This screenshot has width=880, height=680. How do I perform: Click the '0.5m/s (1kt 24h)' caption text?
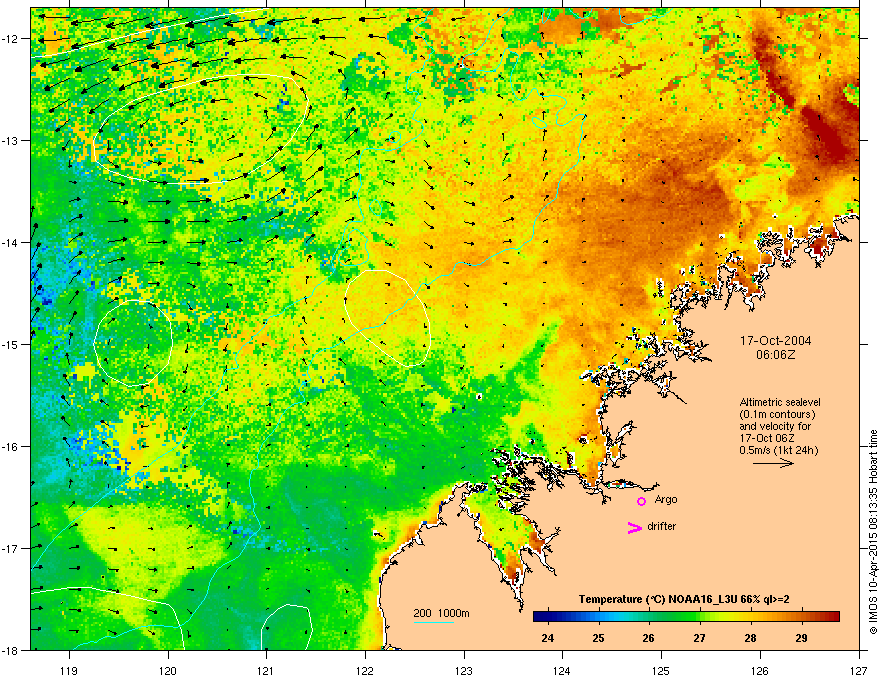pyautogui.click(x=779, y=450)
